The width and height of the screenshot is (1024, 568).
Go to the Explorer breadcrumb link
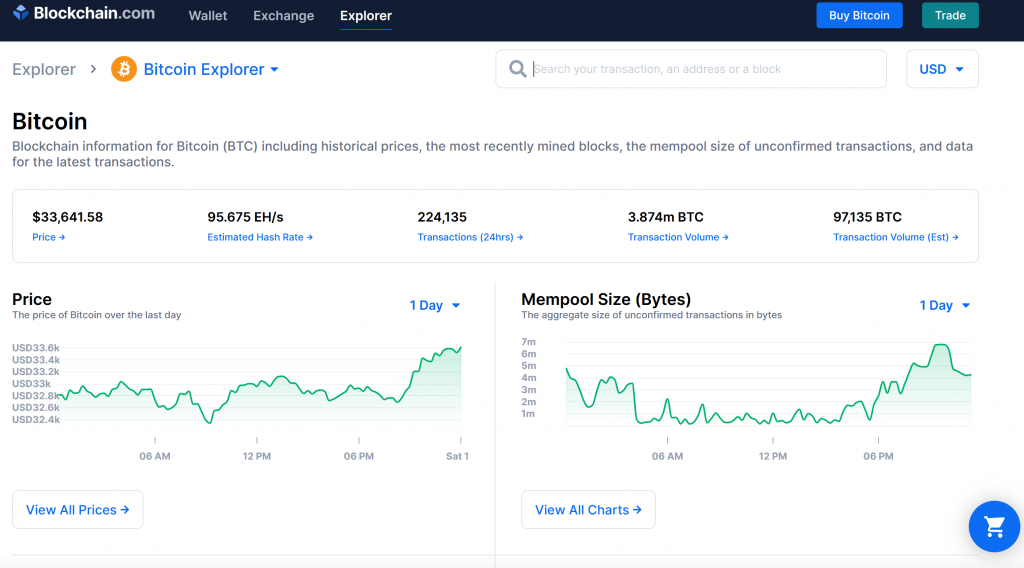pyautogui.click(x=44, y=69)
